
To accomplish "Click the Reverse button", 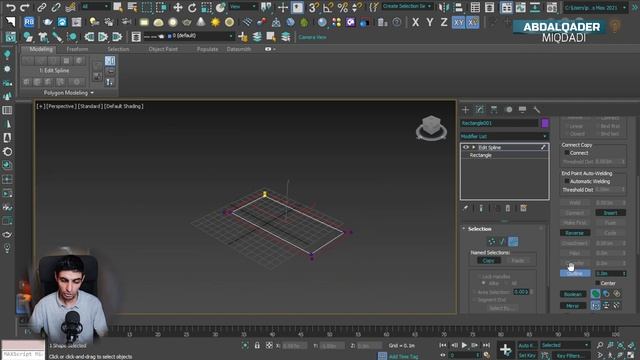I will point(575,233).
